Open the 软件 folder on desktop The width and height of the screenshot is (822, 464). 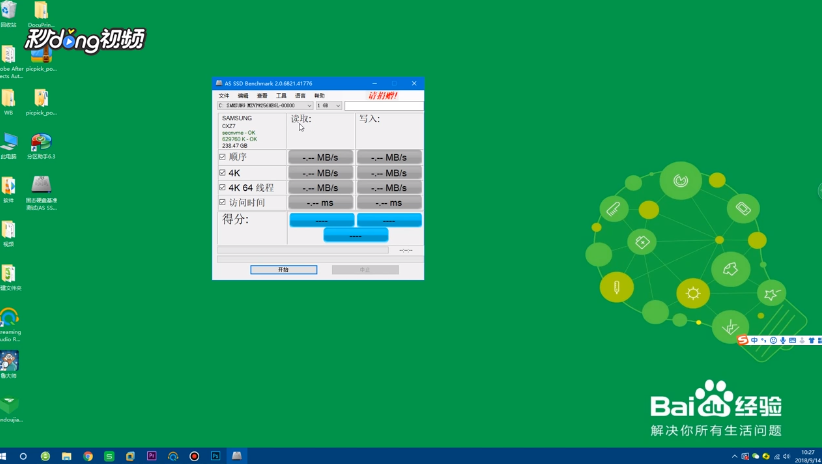pyautogui.click(x=8, y=189)
